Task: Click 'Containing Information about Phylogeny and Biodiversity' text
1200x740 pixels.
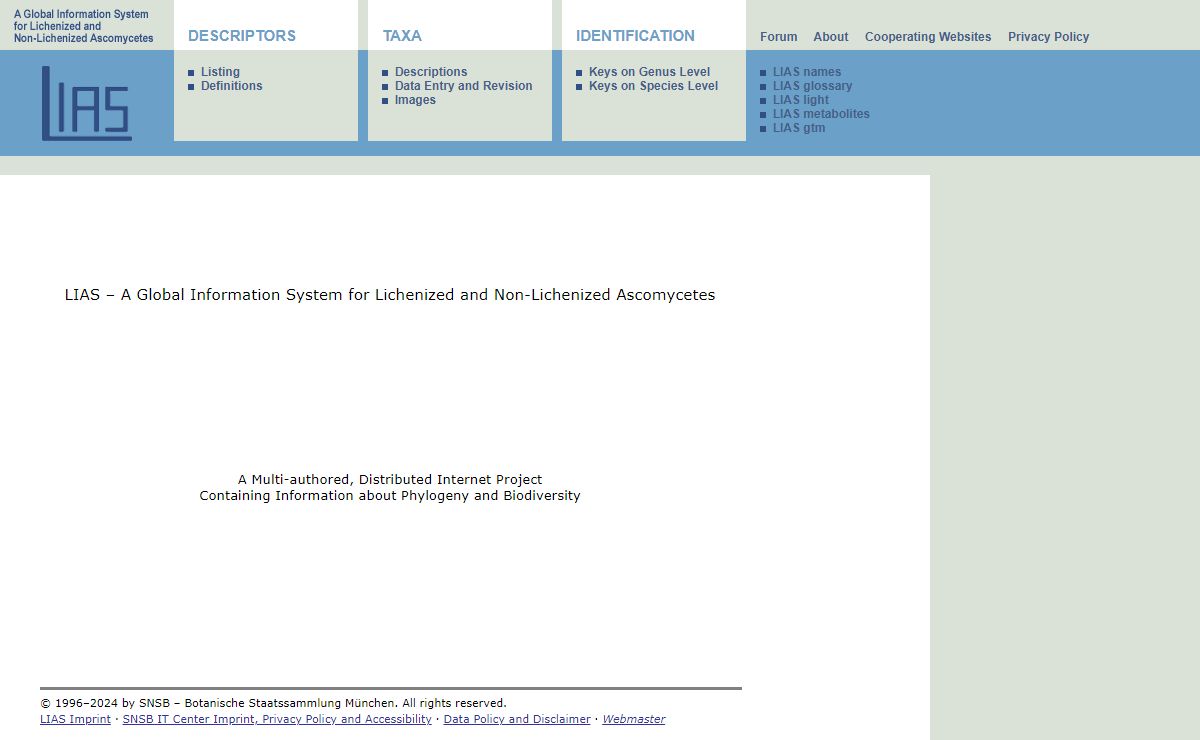Action: (390, 496)
